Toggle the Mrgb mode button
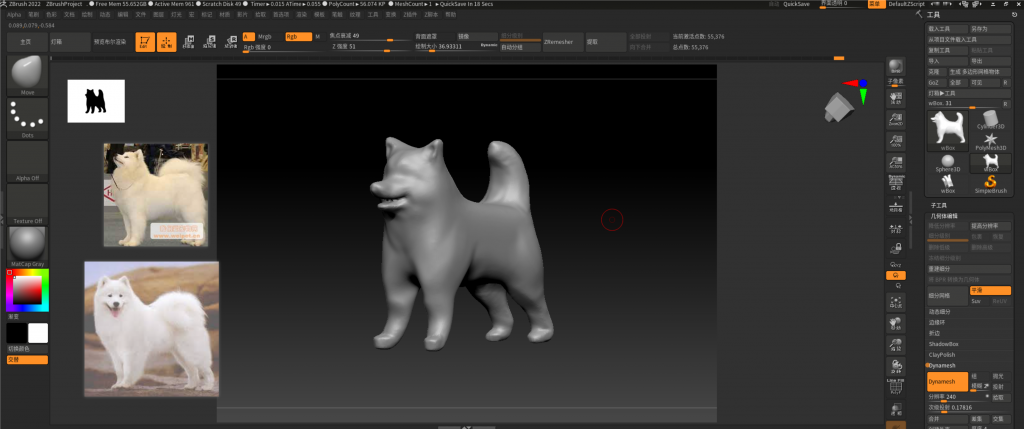 point(264,36)
